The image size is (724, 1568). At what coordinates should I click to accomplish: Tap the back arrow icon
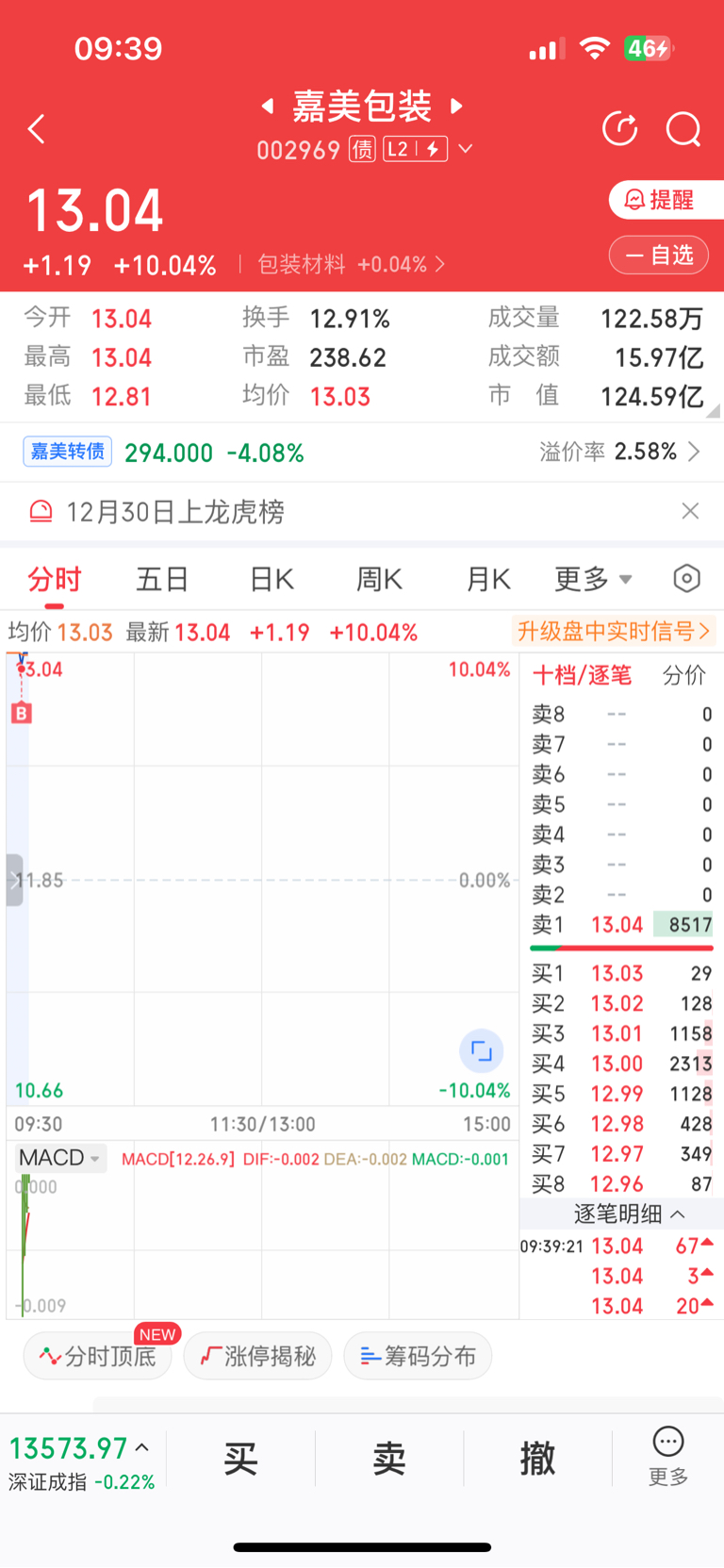tap(37, 128)
